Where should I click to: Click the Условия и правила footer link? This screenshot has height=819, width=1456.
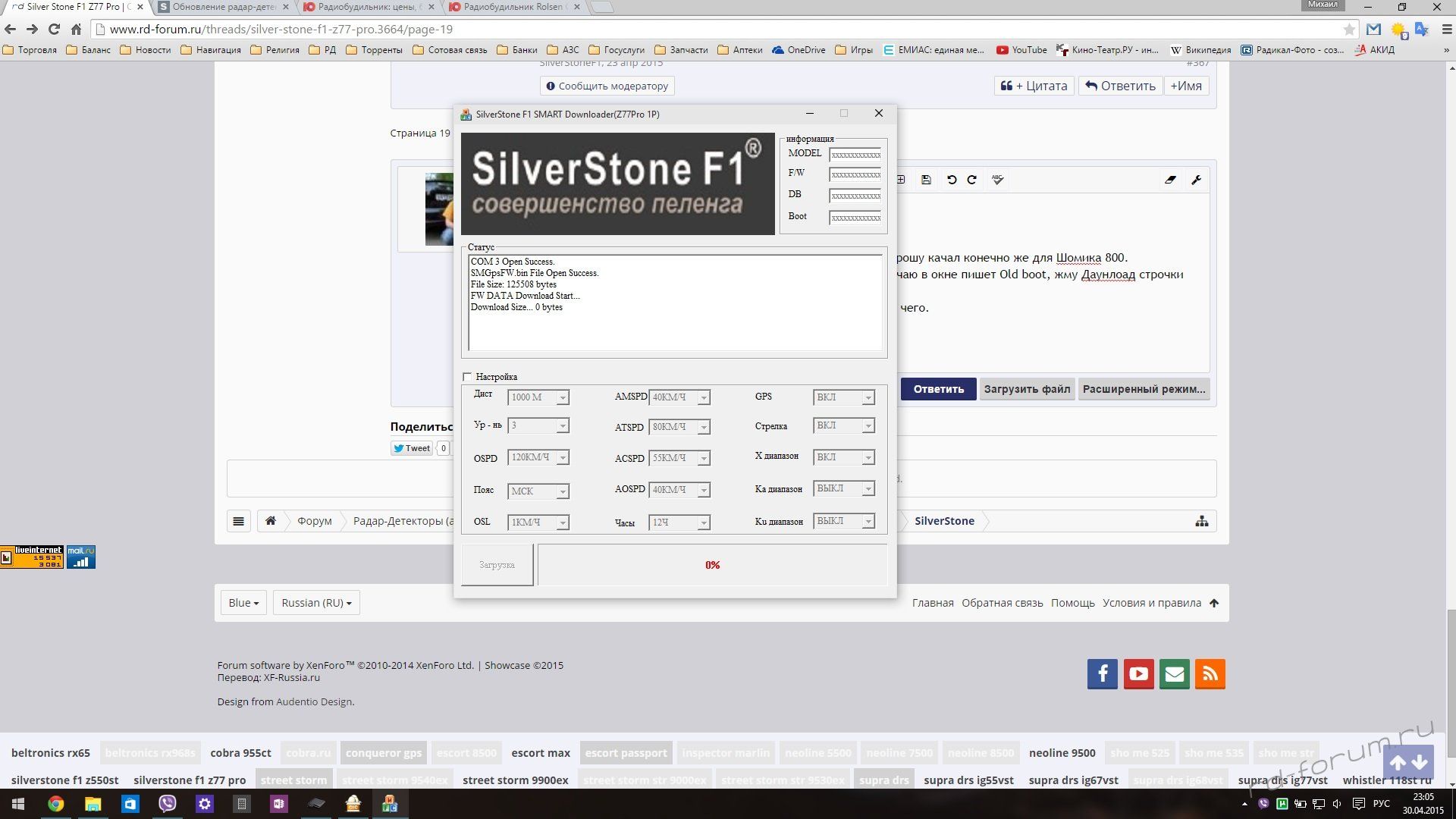(1151, 603)
